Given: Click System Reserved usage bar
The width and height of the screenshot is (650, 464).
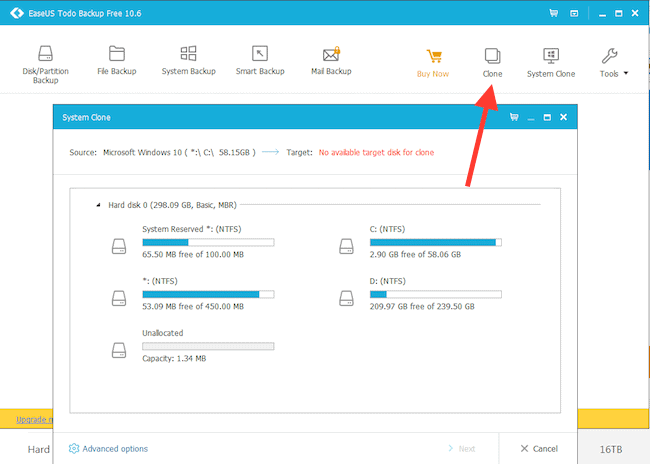Looking at the screenshot, I should (x=208, y=242).
